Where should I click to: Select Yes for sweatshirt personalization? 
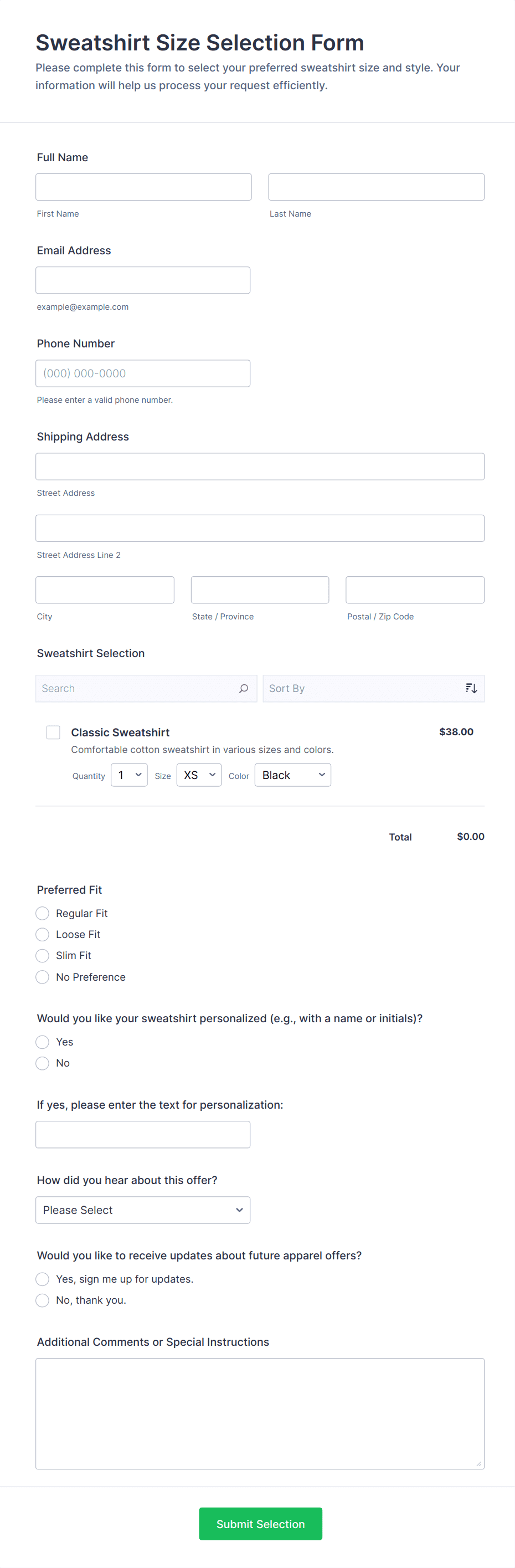click(x=43, y=1042)
